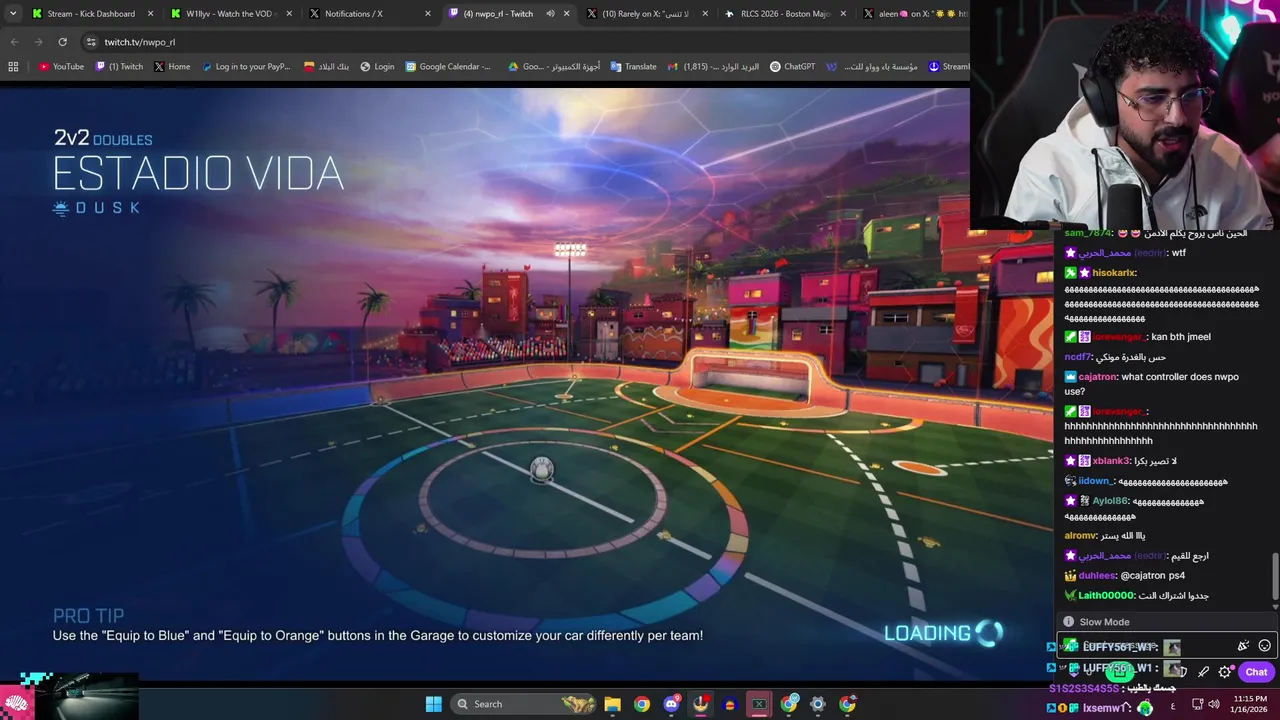Screen dimensions: 1280x720
Task: Close the Stream - Kick Dashboard tab
Action: (150, 14)
